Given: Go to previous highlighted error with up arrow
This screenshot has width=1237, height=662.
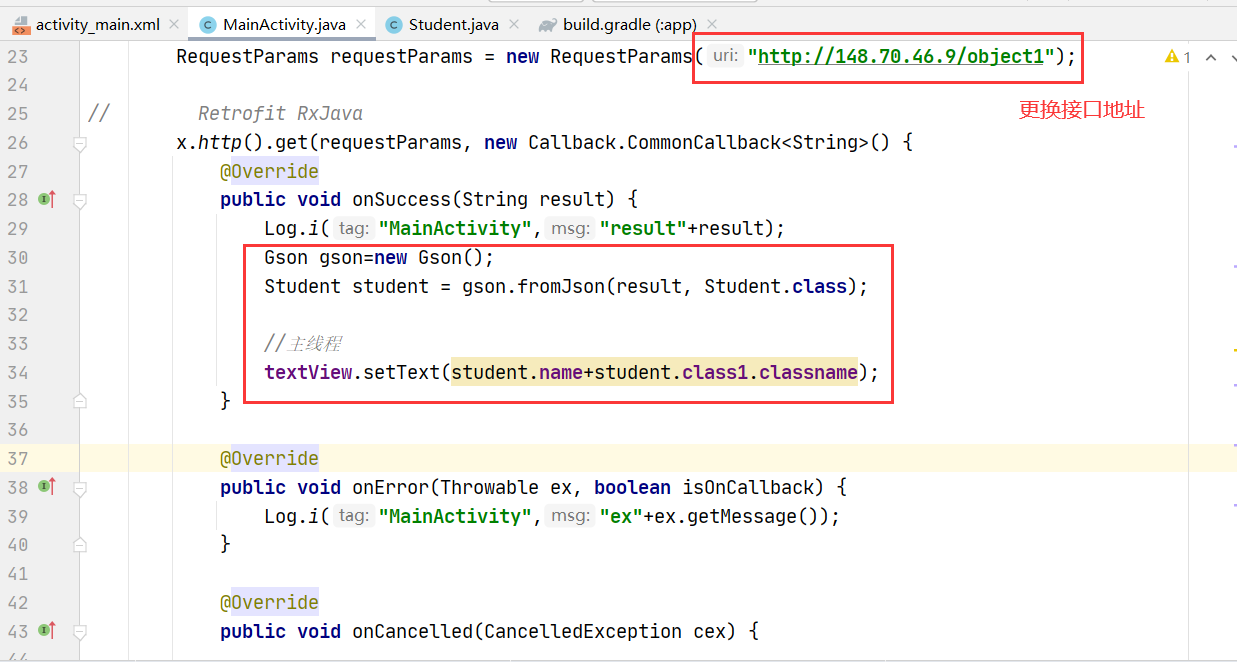Looking at the screenshot, I should [1210, 57].
